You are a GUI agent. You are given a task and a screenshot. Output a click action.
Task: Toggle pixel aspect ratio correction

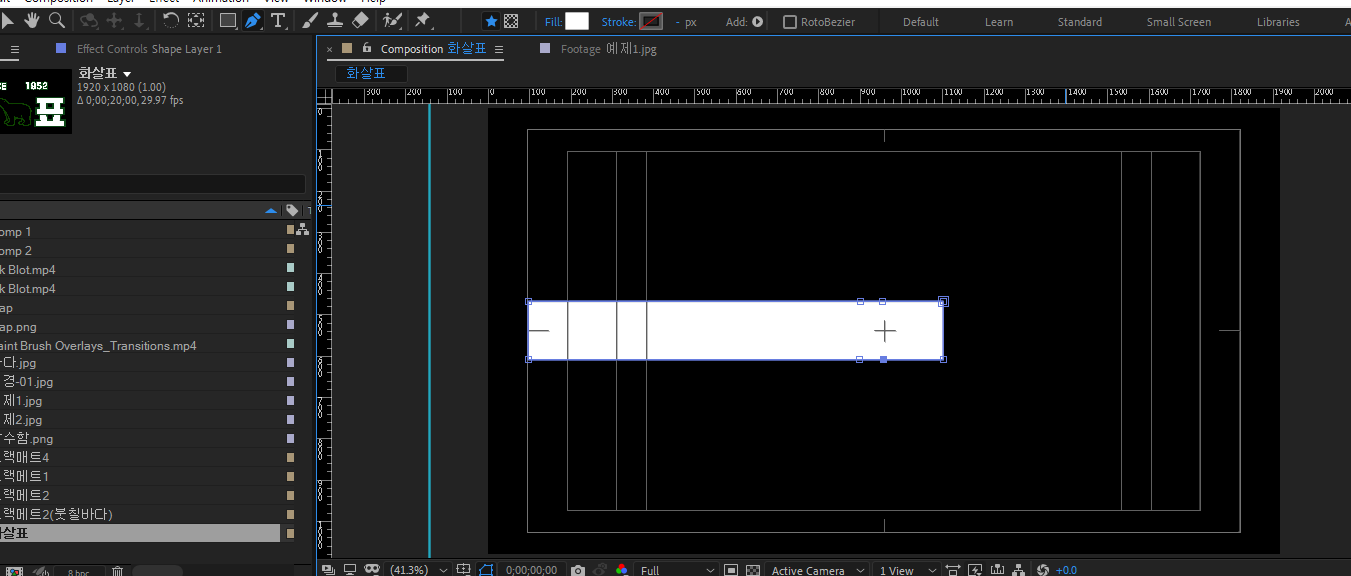click(952, 570)
